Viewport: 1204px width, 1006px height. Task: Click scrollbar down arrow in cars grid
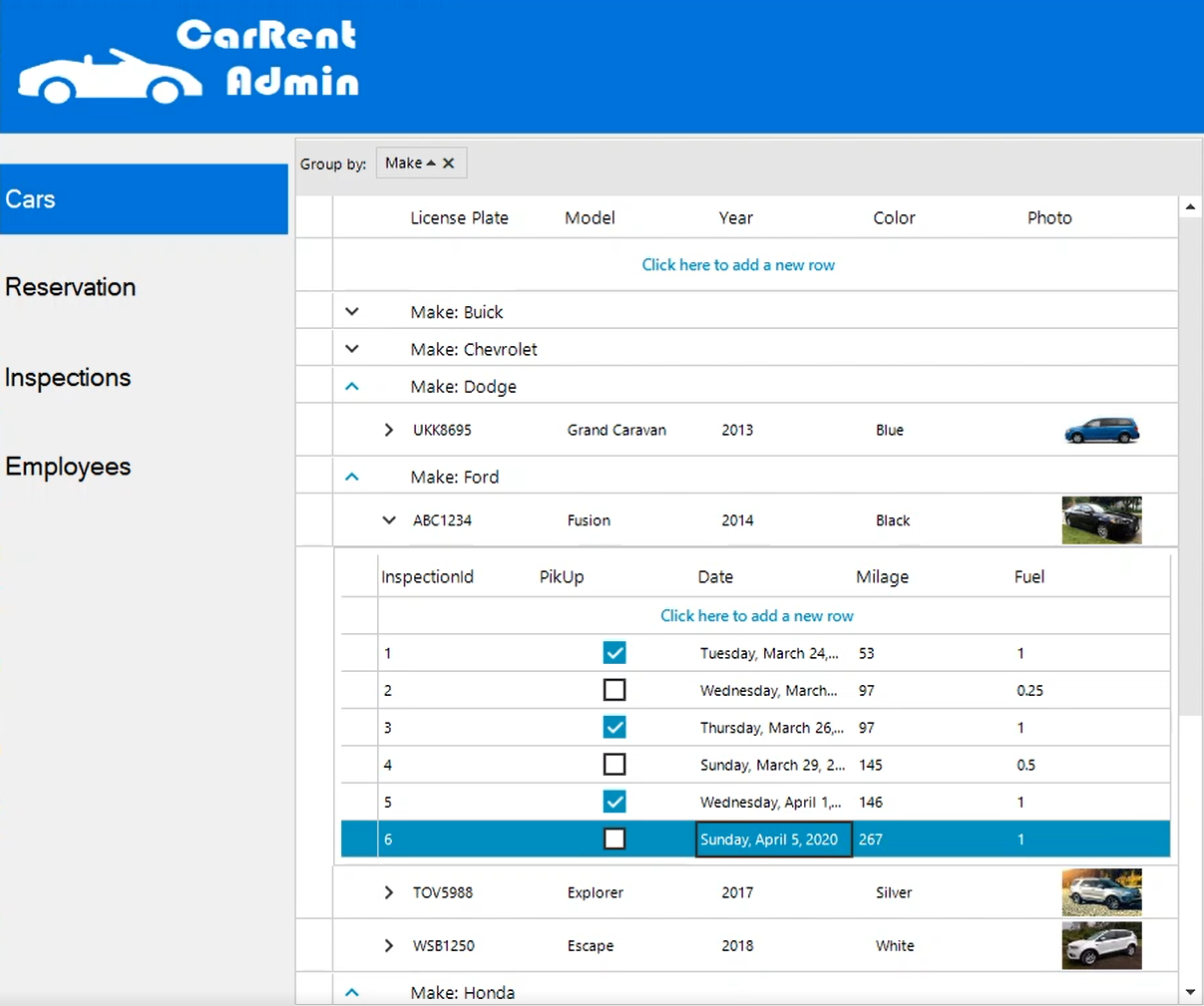tap(1190, 992)
